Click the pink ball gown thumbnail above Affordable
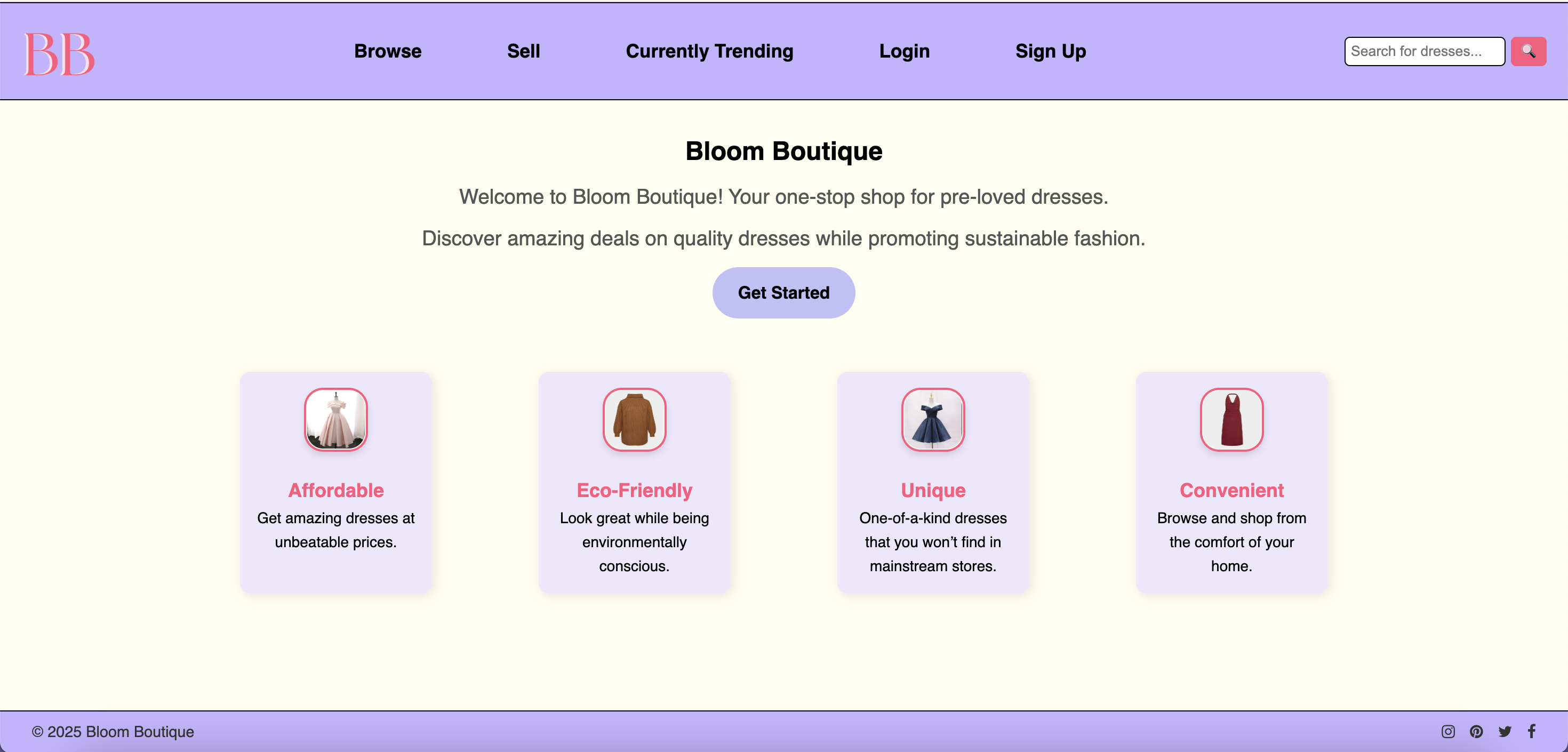Viewport: 1568px width, 752px height. pyautogui.click(x=336, y=420)
